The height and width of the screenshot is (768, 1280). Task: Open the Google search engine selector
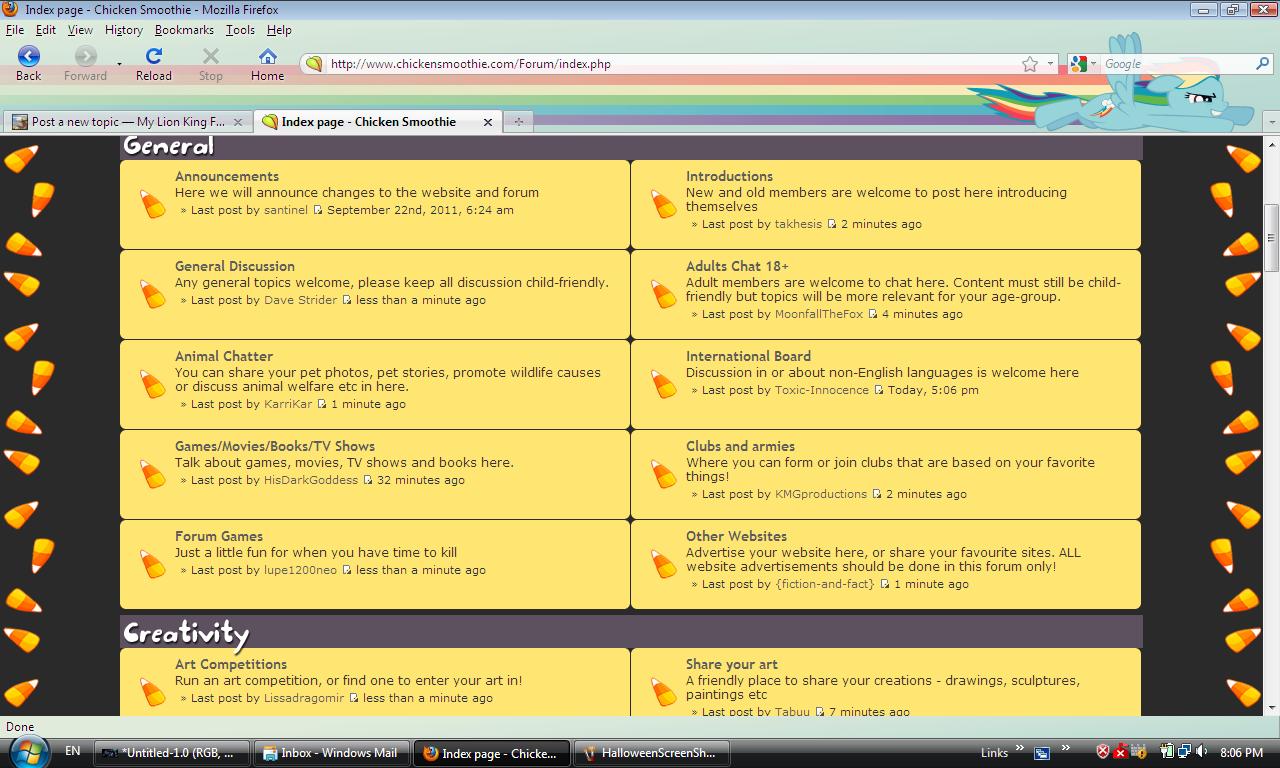click(x=1082, y=64)
